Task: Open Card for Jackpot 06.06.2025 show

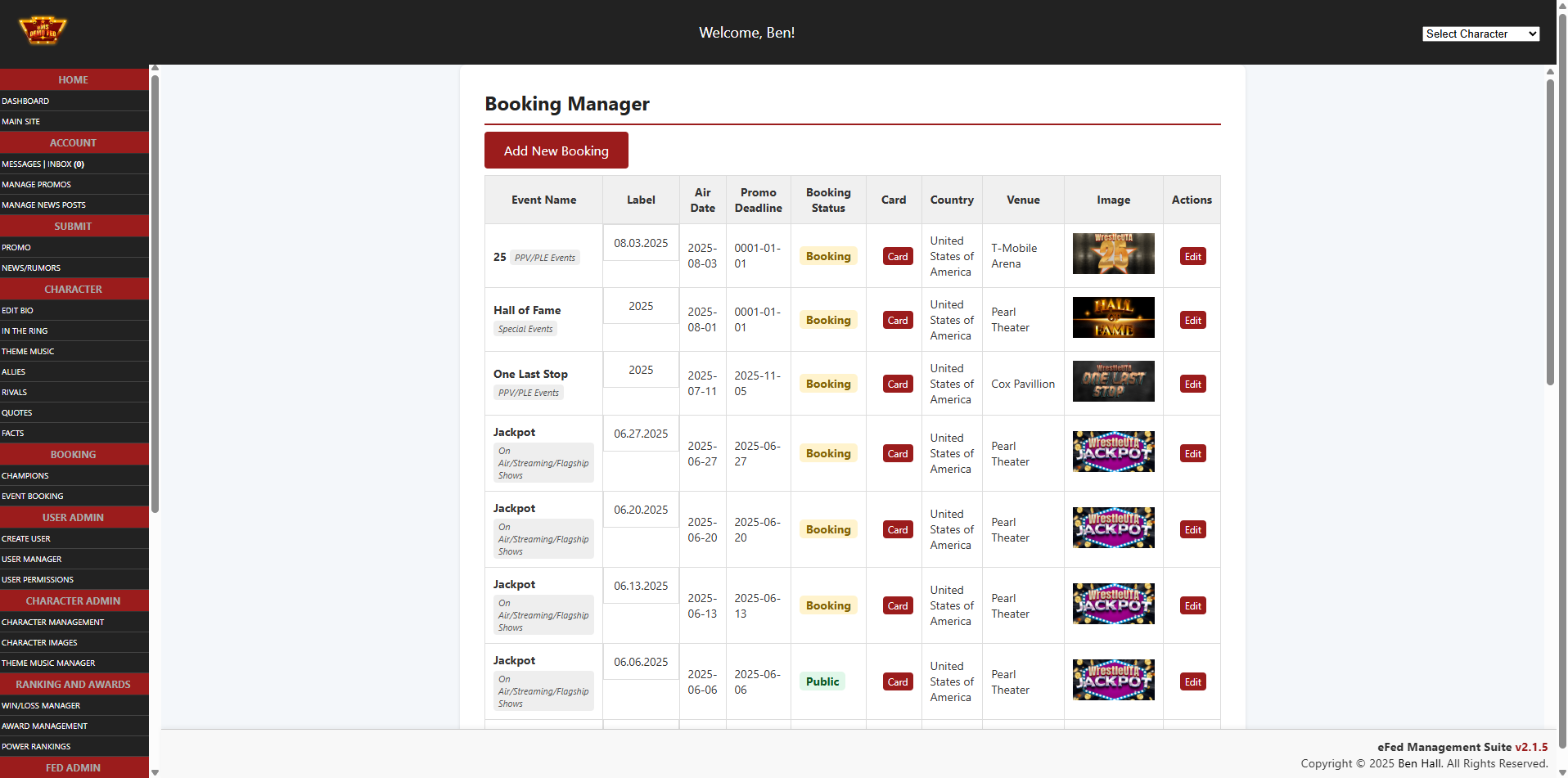Action: [x=897, y=682]
